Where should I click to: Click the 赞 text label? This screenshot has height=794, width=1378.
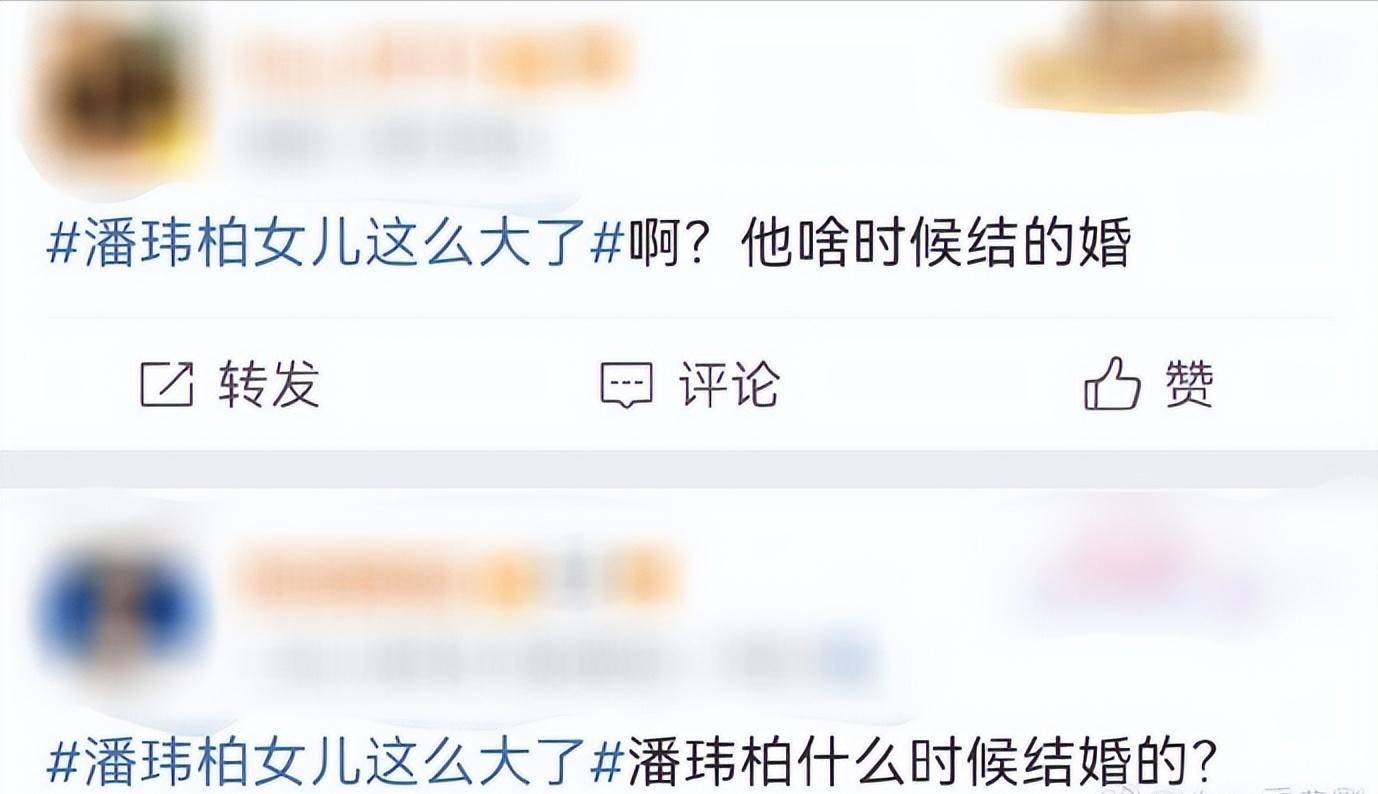coord(1189,385)
